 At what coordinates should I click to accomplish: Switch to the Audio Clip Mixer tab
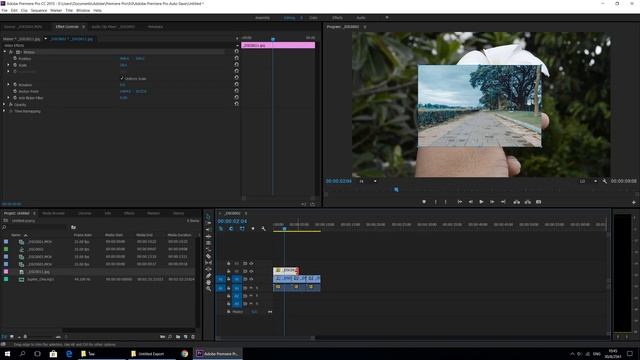coord(113,27)
